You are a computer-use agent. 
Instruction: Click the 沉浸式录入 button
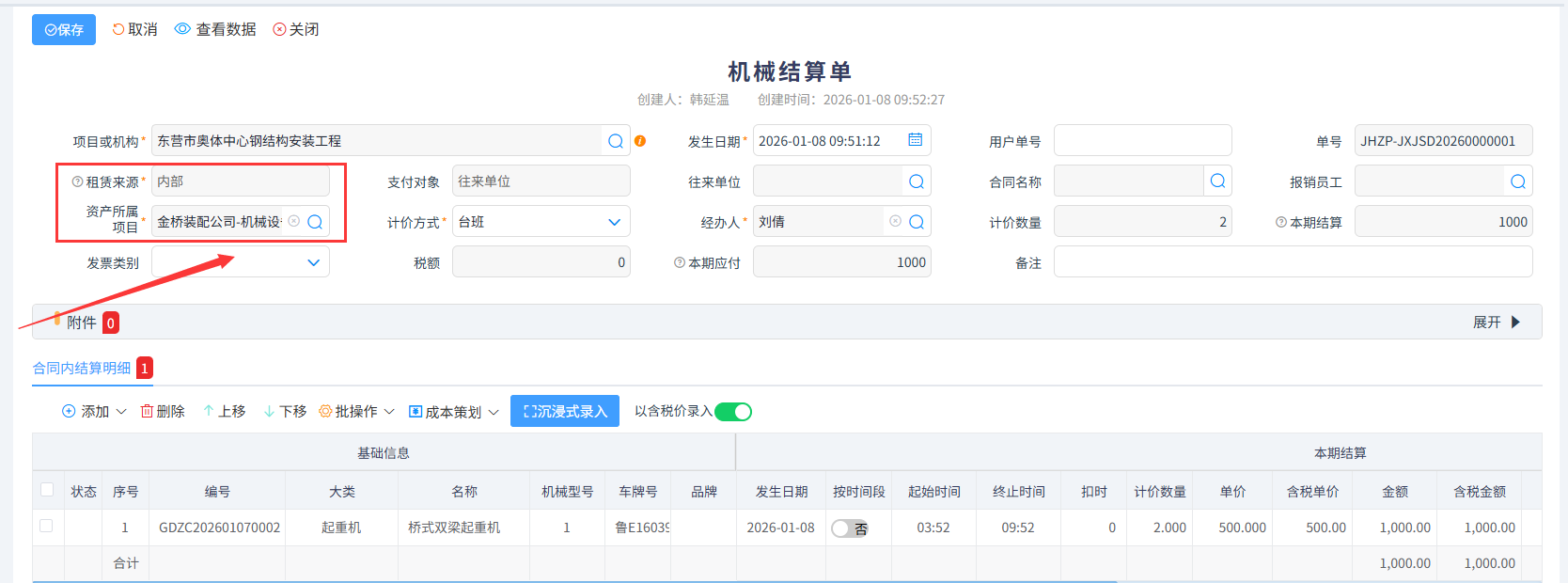[x=564, y=411]
